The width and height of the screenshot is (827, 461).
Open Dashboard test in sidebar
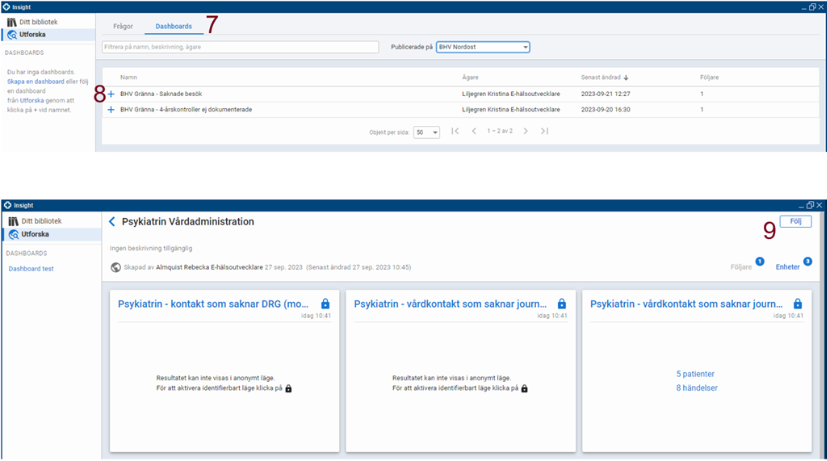tap(31, 269)
